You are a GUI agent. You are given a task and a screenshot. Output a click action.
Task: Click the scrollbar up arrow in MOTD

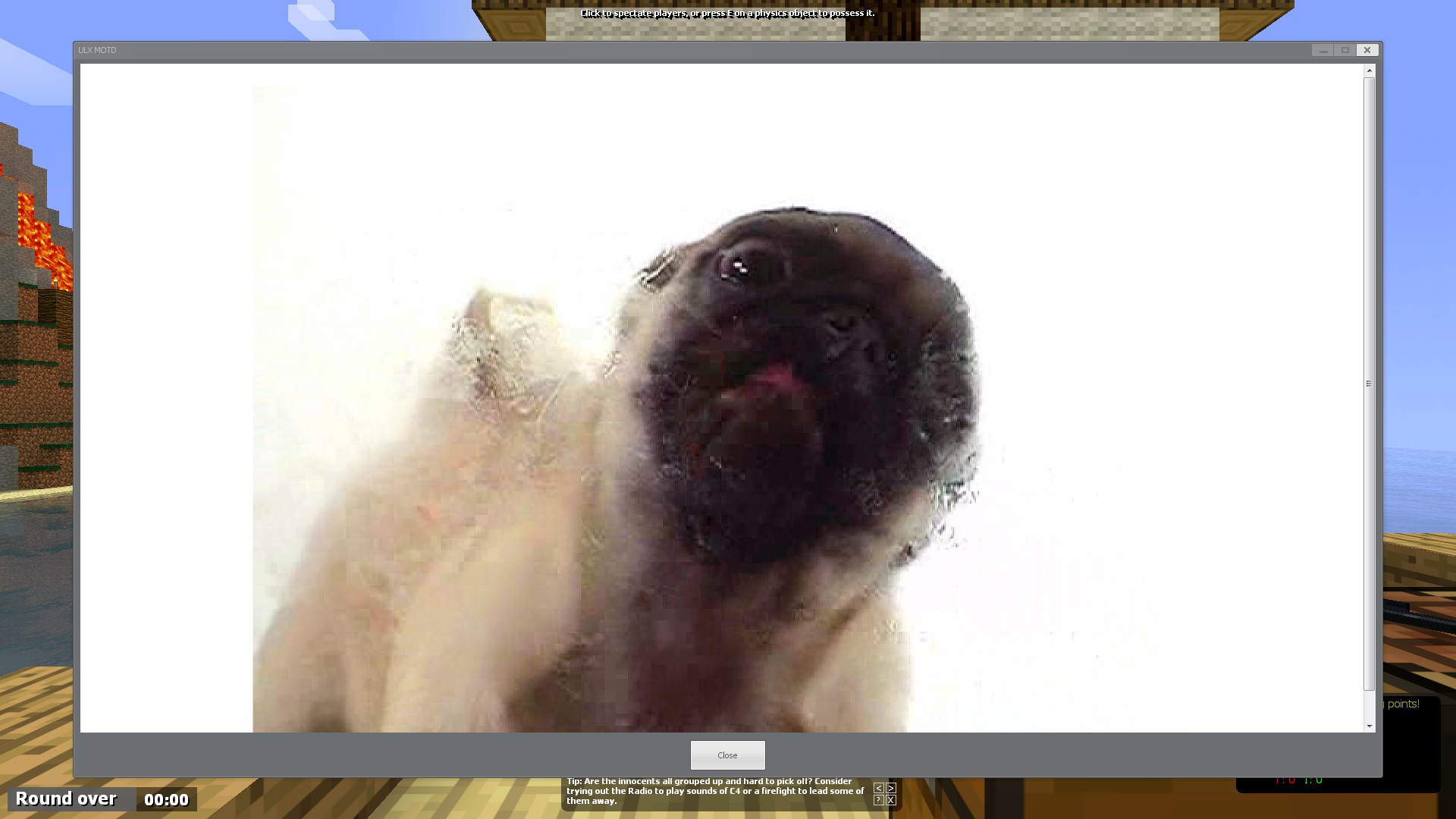tap(1369, 70)
